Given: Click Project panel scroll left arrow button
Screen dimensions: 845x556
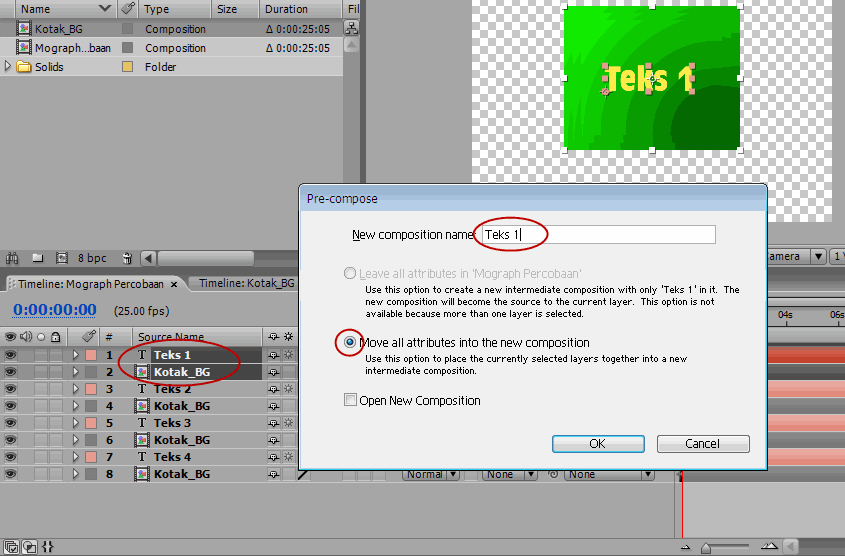Looking at the screenshot, I should coord(148,258).
